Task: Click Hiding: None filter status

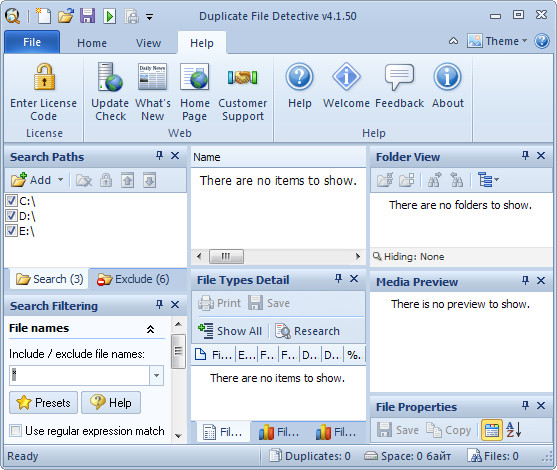Action: [409, 256]
